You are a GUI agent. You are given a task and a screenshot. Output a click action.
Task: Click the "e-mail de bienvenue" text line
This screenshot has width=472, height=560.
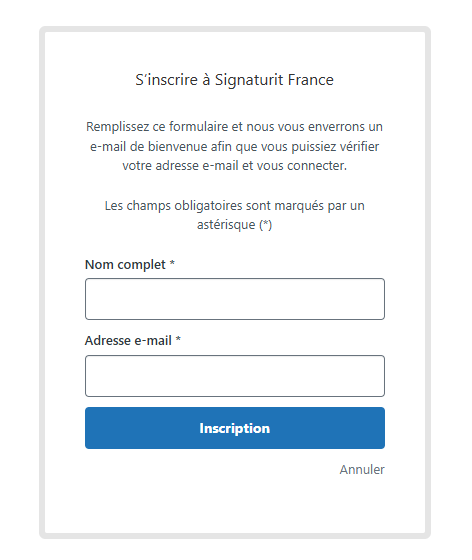tap(235, 146)
